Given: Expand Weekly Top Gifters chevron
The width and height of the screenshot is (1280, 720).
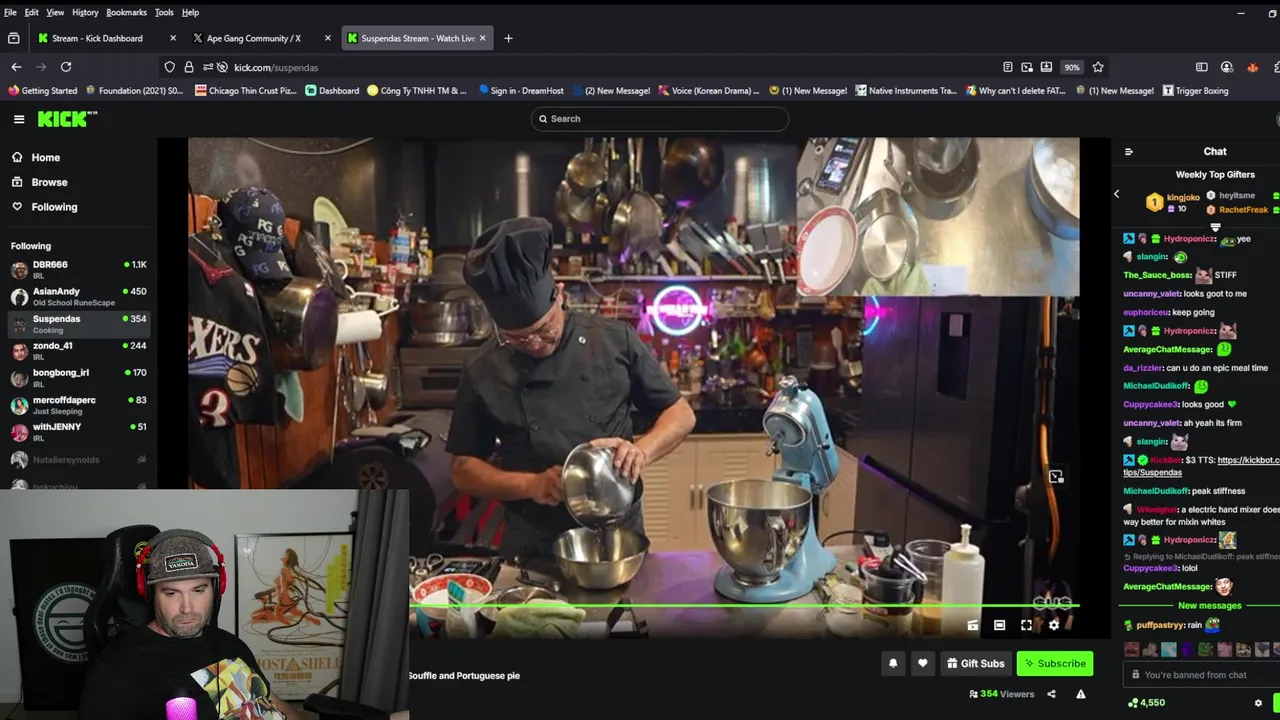Looking at the screenshot, I should 1216,228.
